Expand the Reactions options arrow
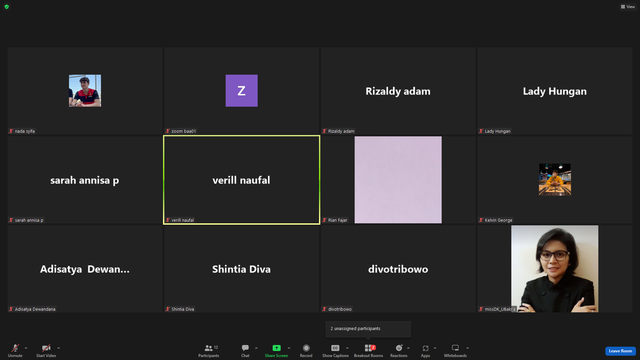Image resolution: width=640 pixels, height=360 pixels. (408, 348)
